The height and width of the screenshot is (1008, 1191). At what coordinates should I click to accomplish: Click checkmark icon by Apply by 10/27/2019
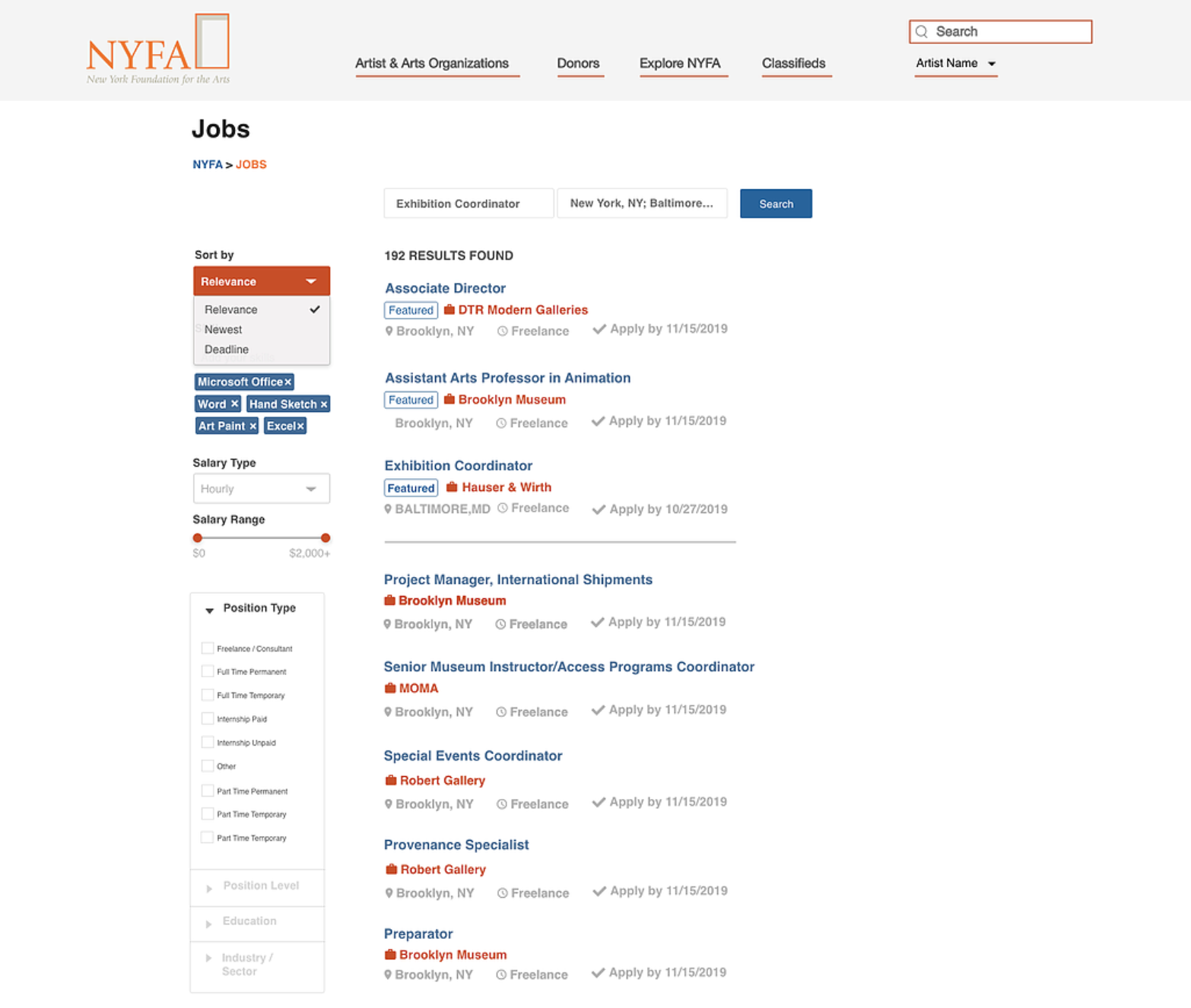click(599, 509)
